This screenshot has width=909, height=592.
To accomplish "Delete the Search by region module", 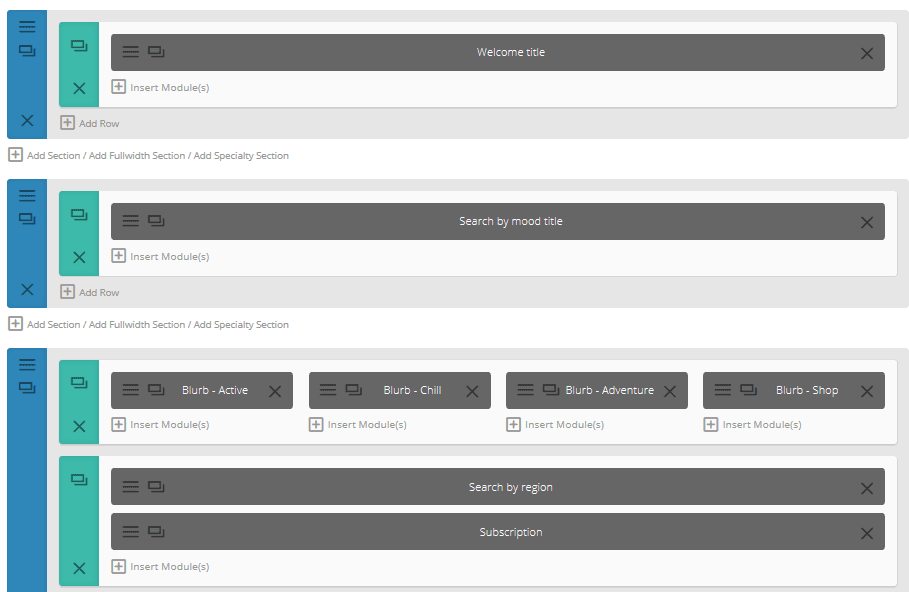I will coord(867,488).
